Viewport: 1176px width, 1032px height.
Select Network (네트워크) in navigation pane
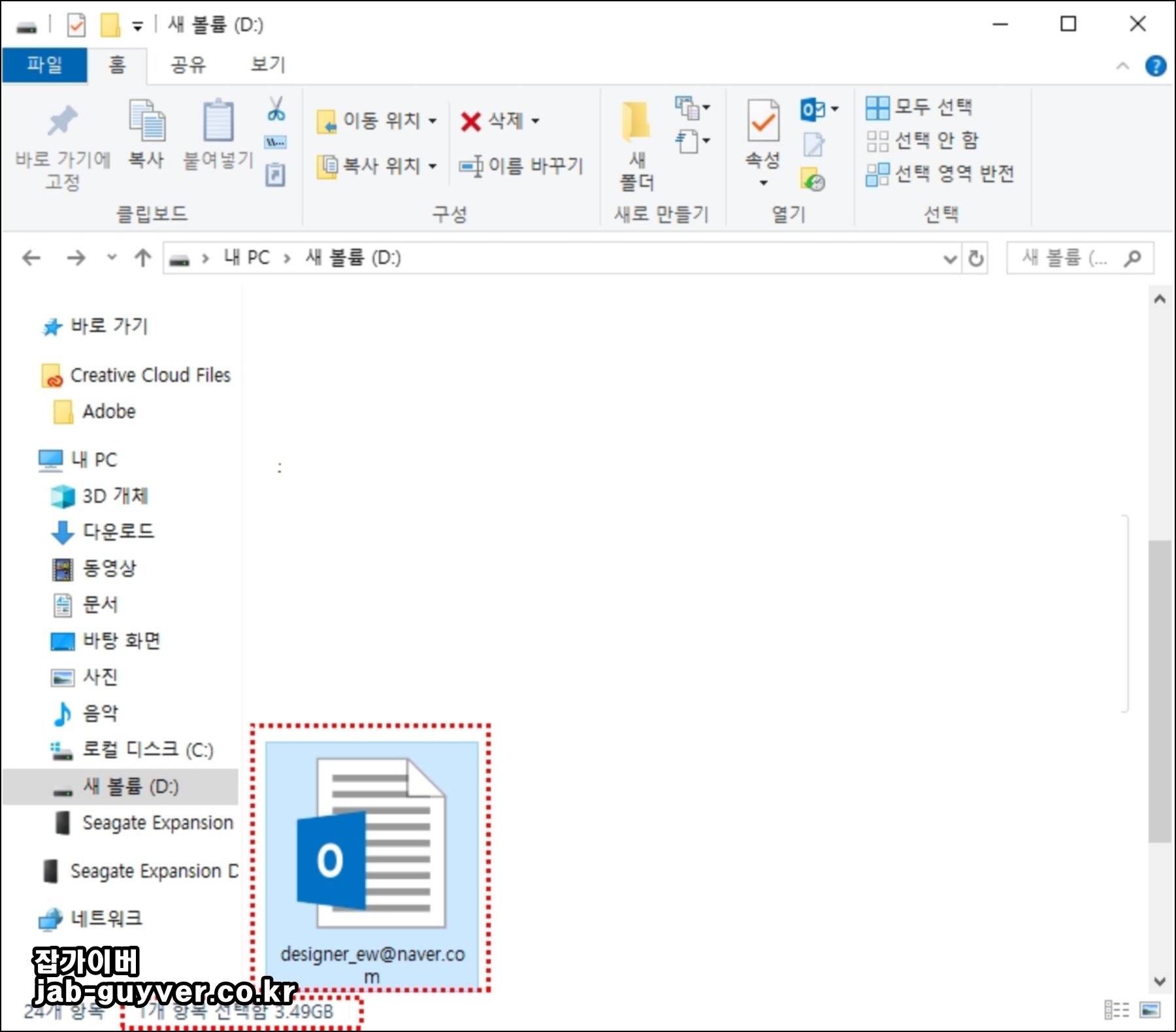pos(90,919)
